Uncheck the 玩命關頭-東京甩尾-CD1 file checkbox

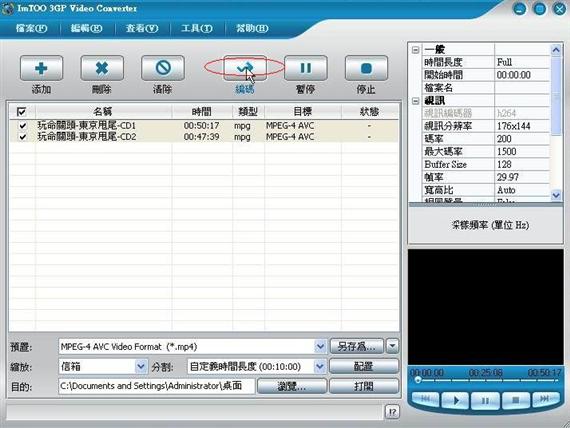(x=23, y=126)
